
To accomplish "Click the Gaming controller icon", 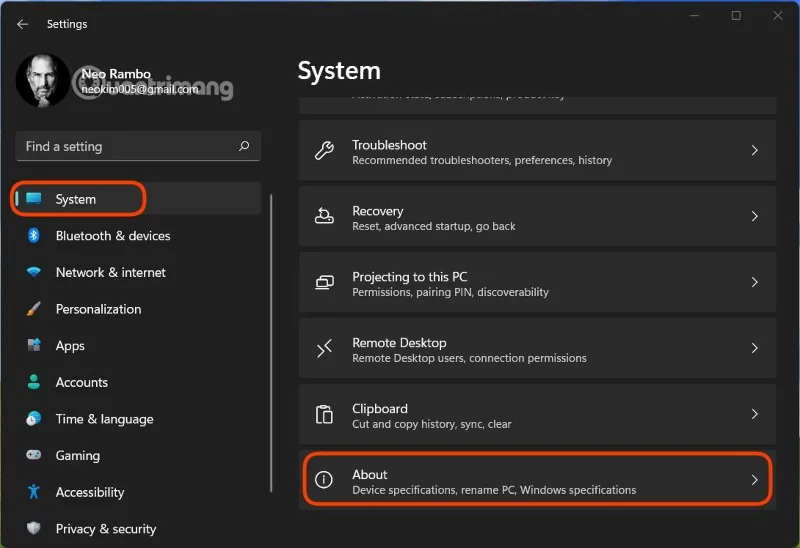I will 34,455.
